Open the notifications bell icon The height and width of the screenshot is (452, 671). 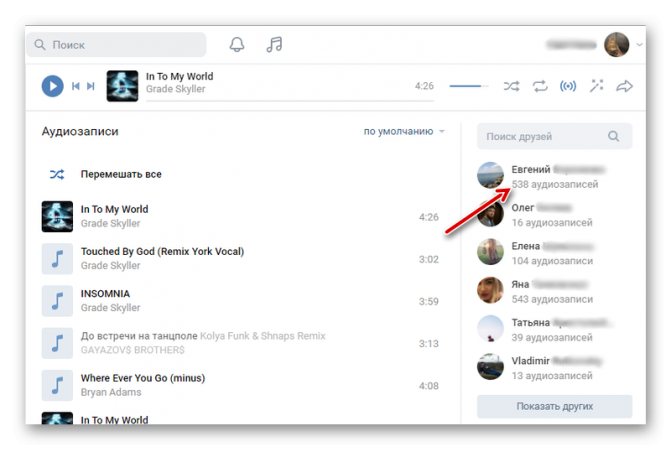pos(237,45)
